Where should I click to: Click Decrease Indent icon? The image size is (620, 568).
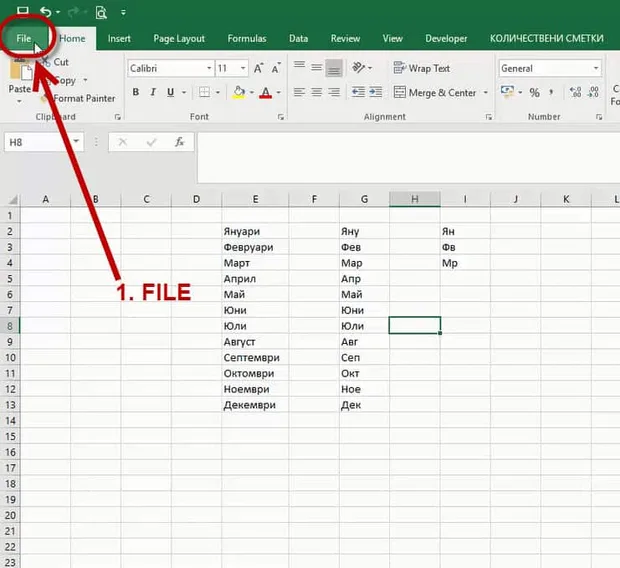tap(358, 92)
